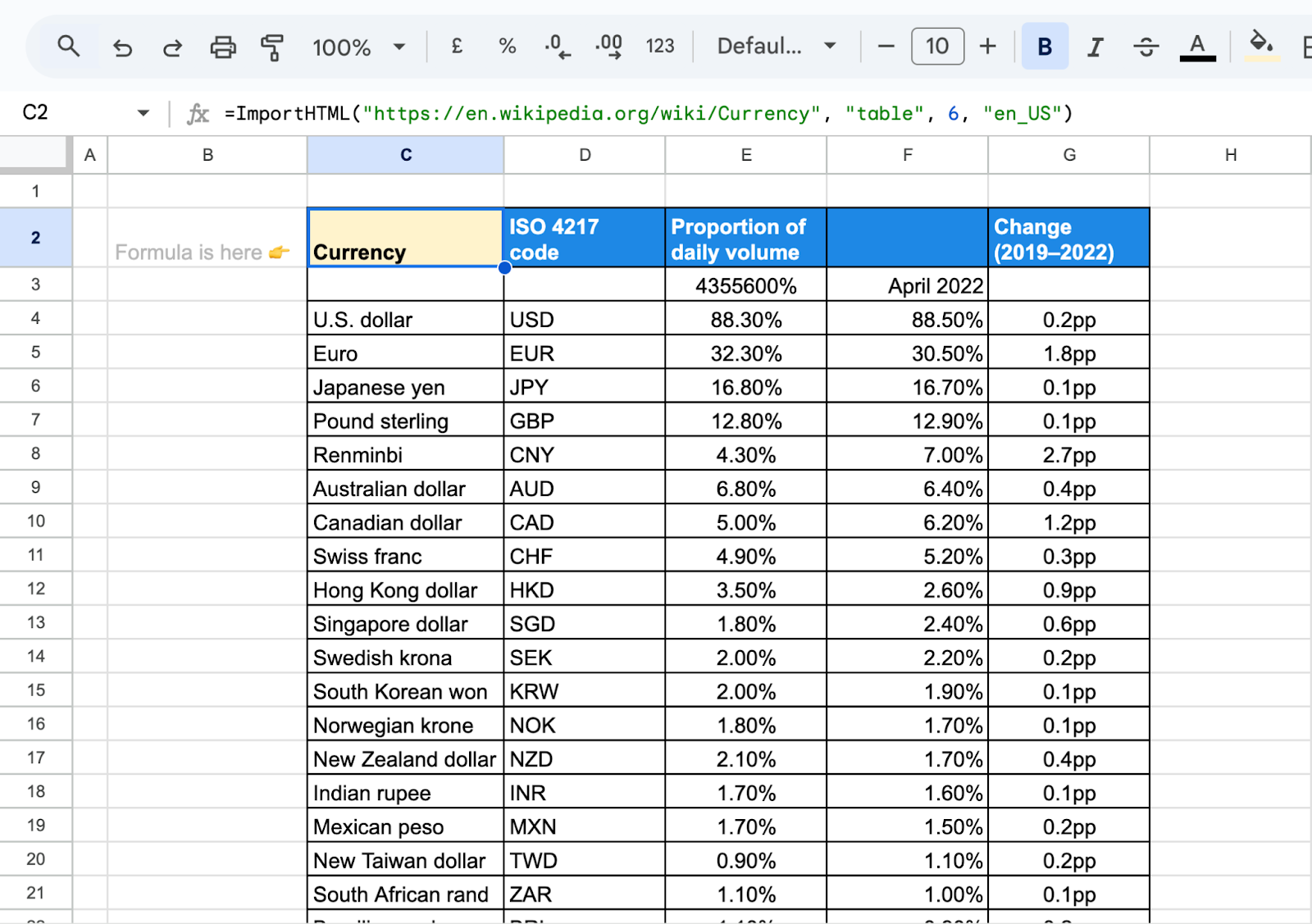Select the EUR code cell
This screenshot has width=1312, height=924.
tap(585, 353)
